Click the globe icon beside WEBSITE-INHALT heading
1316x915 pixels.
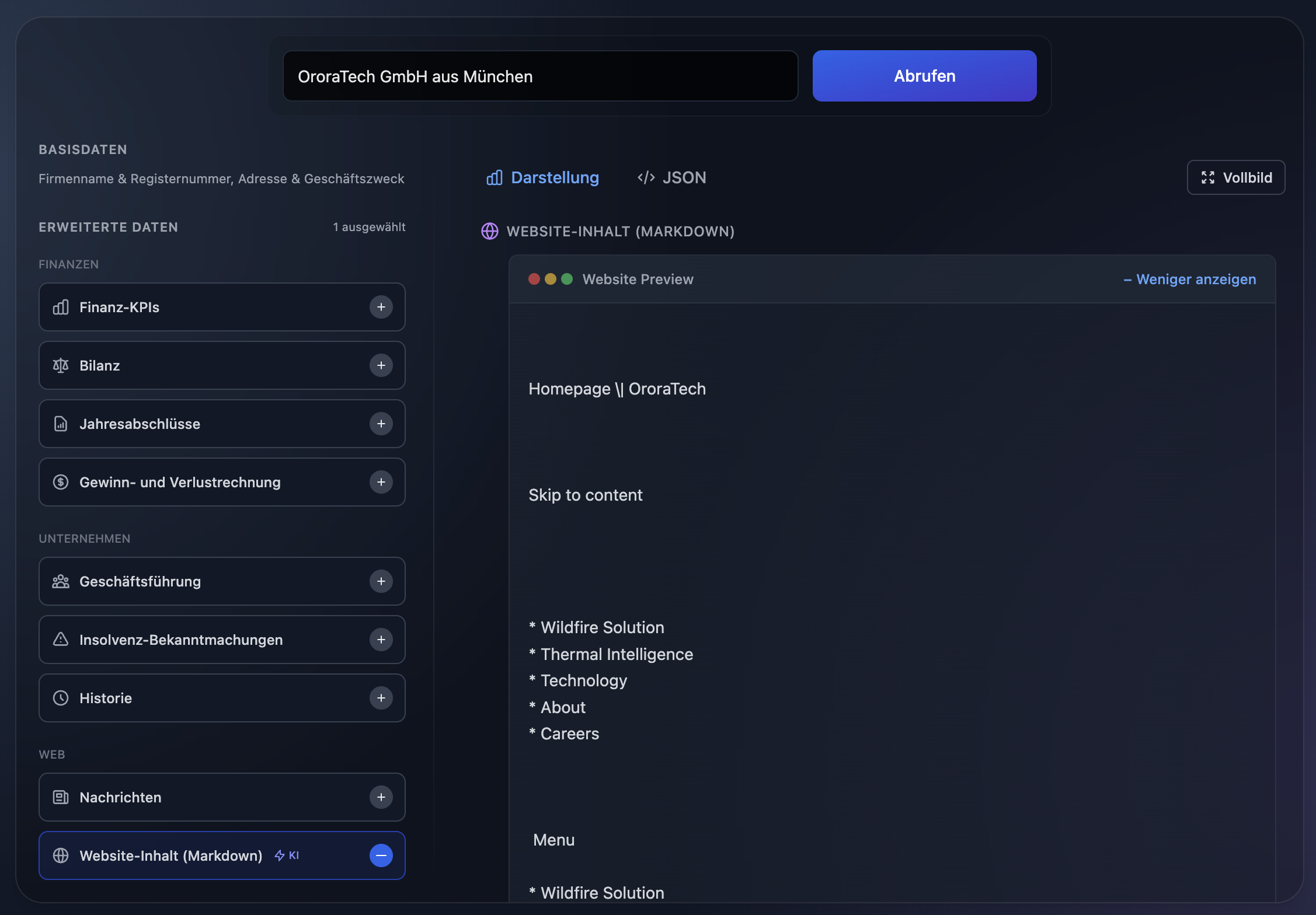(x=490, y=231)
